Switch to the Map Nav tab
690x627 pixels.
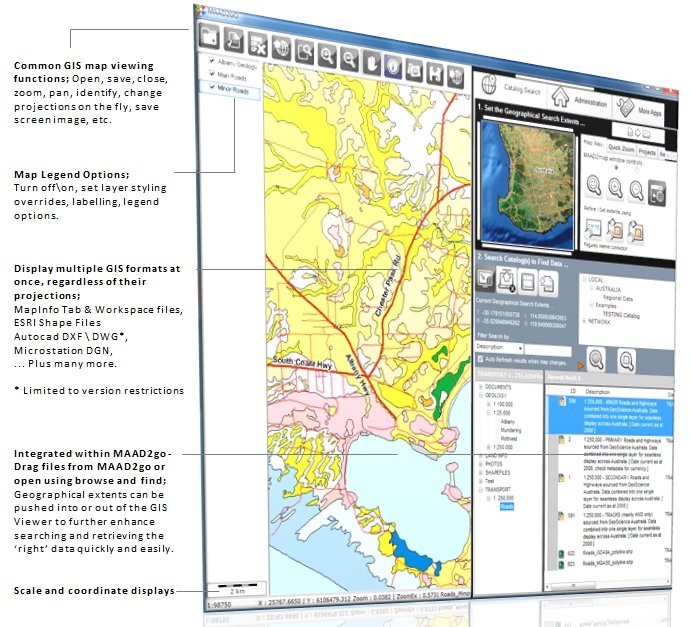[593, 143]
